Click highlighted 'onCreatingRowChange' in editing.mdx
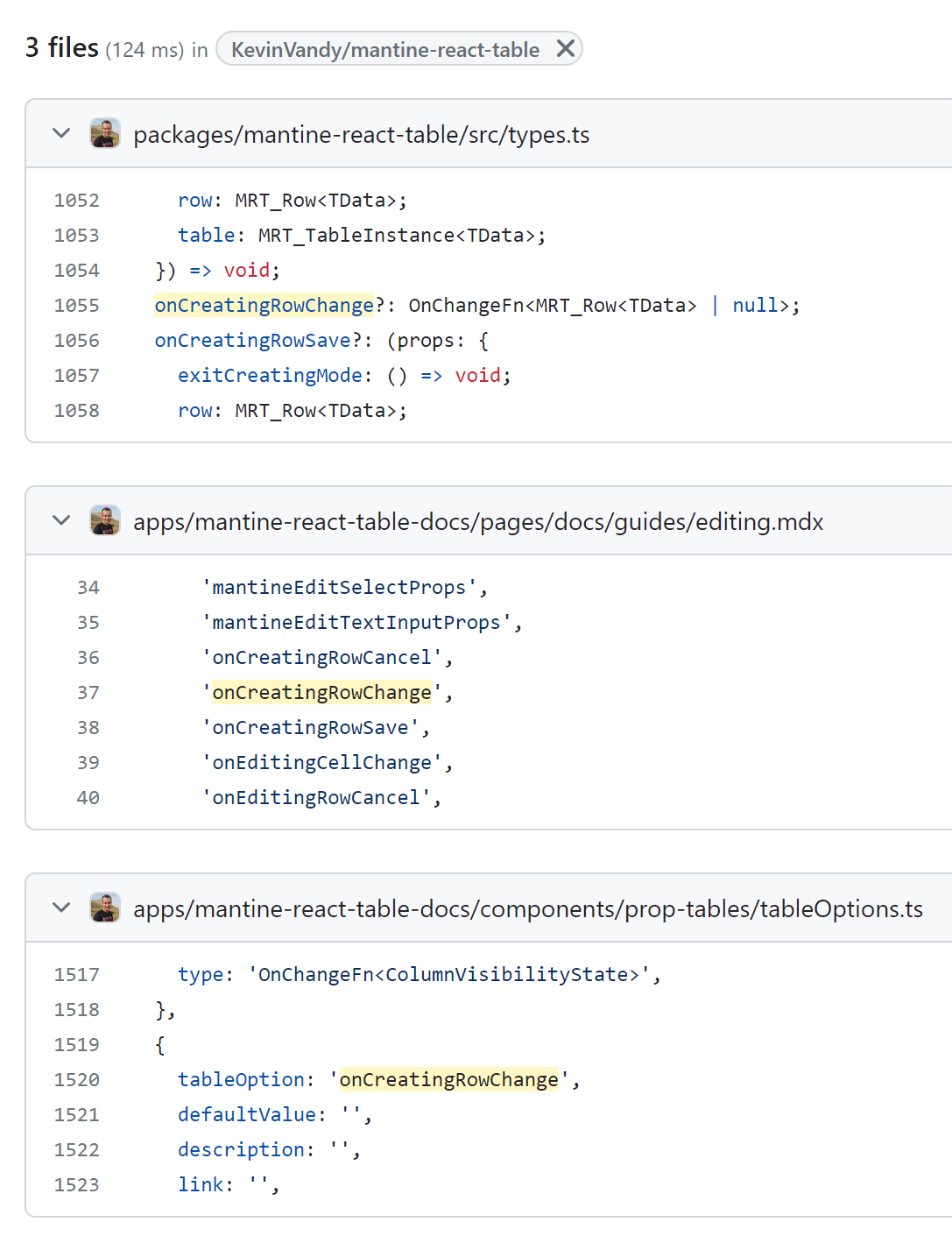 pyautogui.click(x=322, y=692)
